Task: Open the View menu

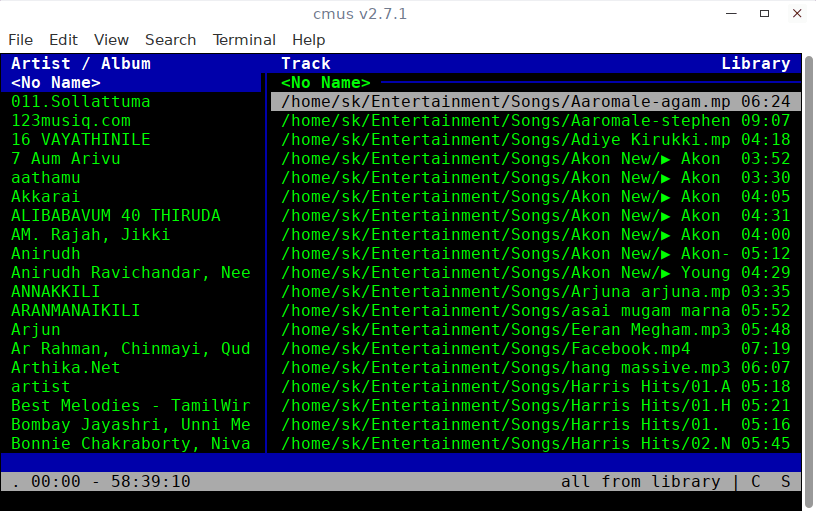Action: coord(111,40)
